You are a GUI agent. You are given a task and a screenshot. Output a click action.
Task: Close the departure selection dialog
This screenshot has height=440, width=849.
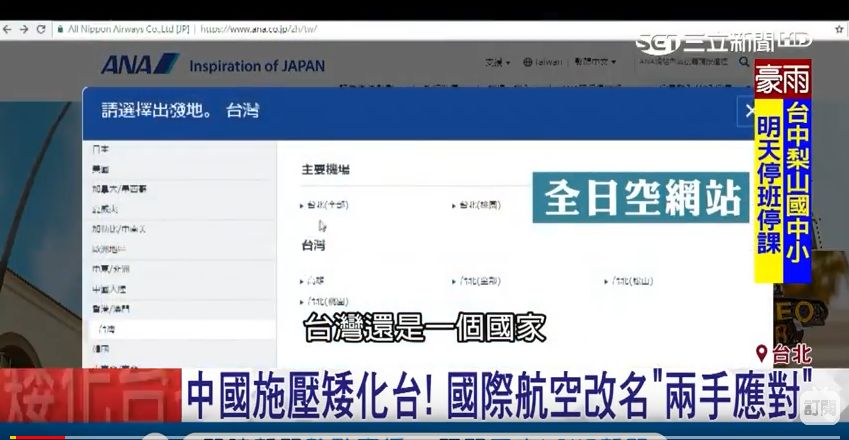[x=749, y=111]
